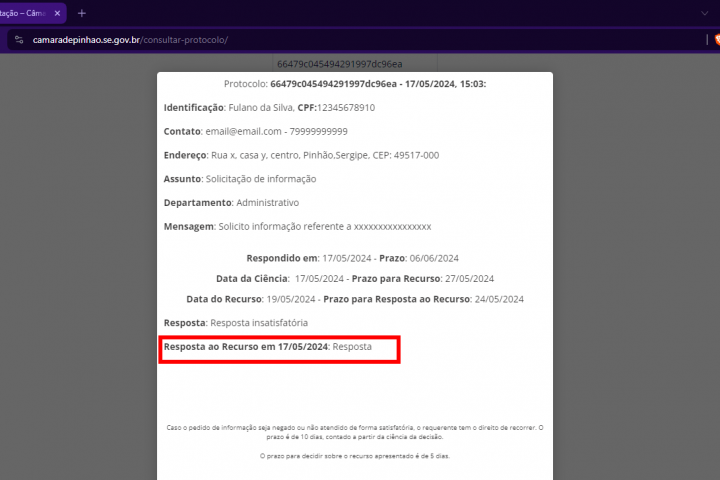Click the Data do Recurso line
The width and height of the screenshot is (720, 480).
[354, 299]
